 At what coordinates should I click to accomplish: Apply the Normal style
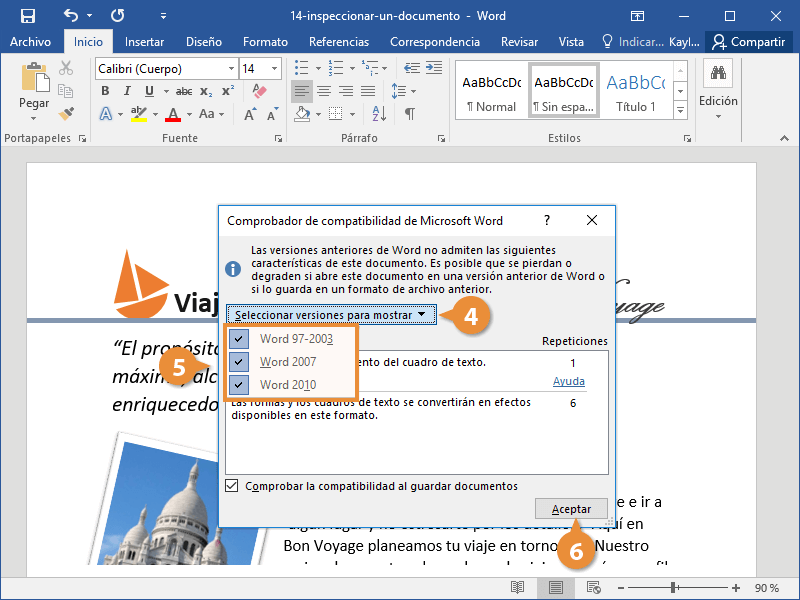[x=491, y=91]
